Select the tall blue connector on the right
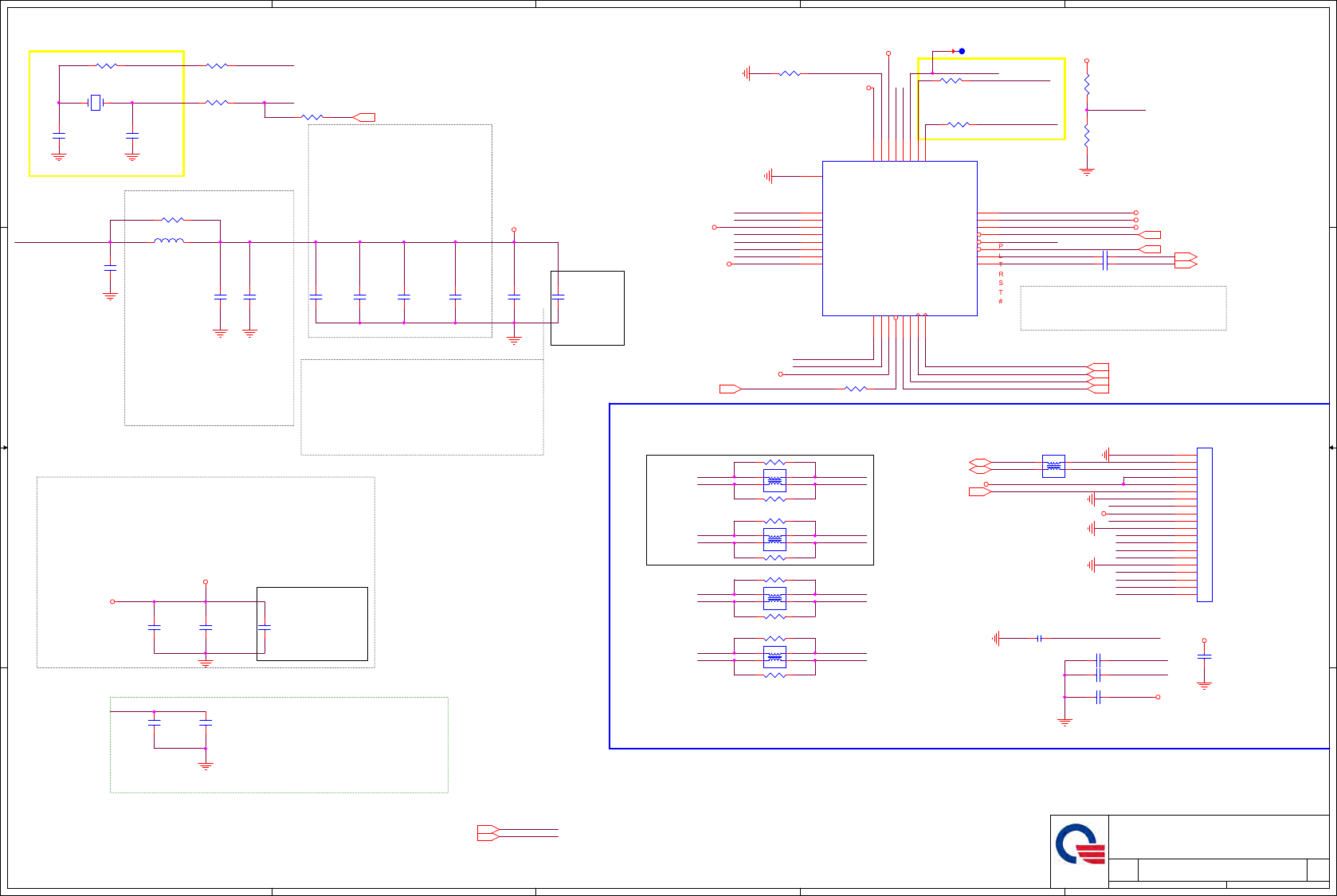 point(1205,525)
